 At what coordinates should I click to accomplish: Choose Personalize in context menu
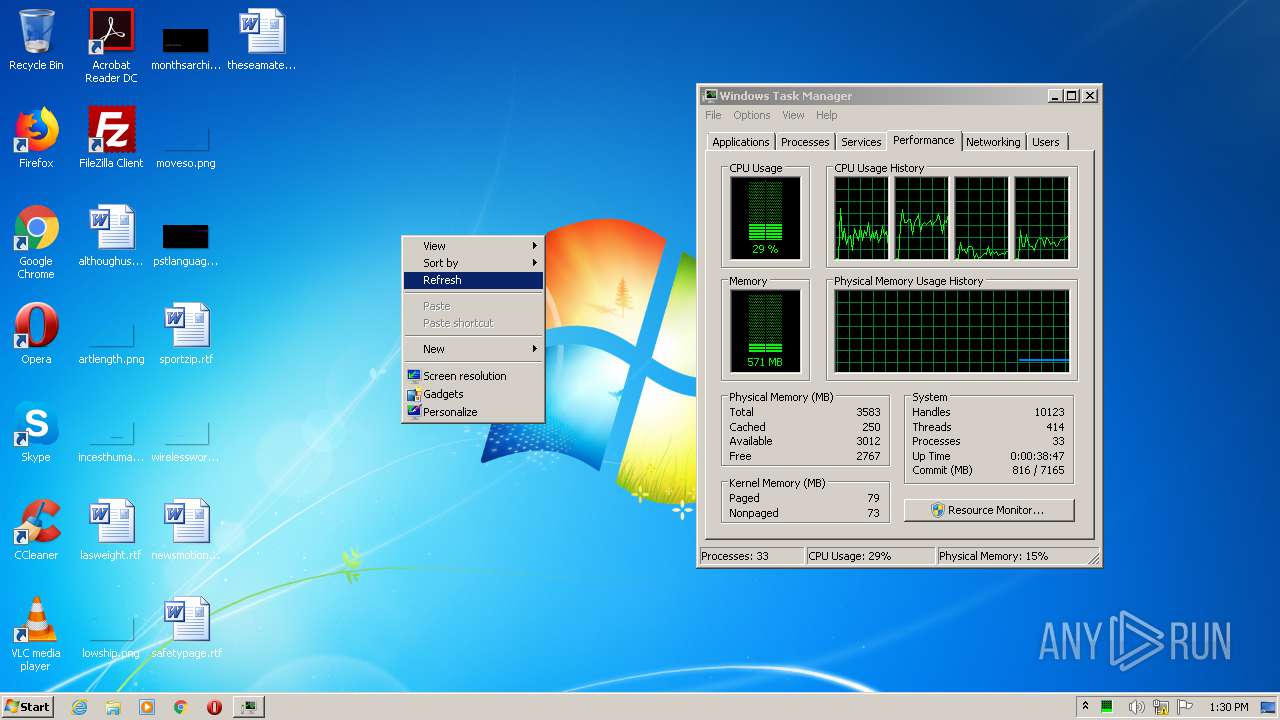point(473,412)
